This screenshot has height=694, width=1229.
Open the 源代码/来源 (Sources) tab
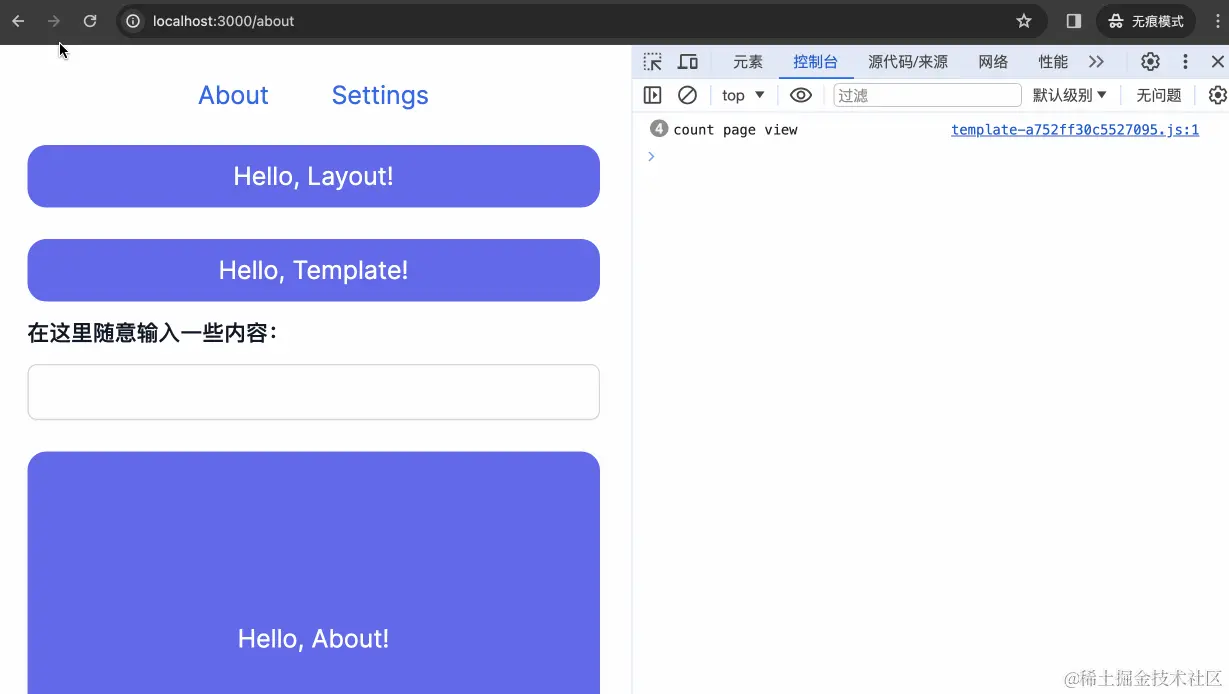point(908,62)
